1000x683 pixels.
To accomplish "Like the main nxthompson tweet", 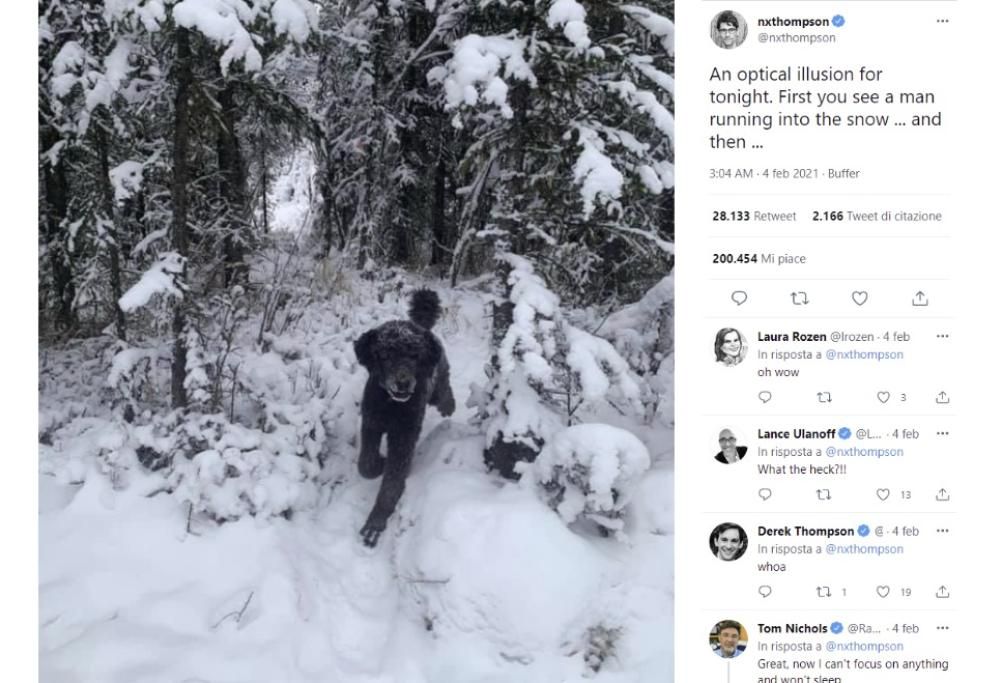I will (859, 298).
